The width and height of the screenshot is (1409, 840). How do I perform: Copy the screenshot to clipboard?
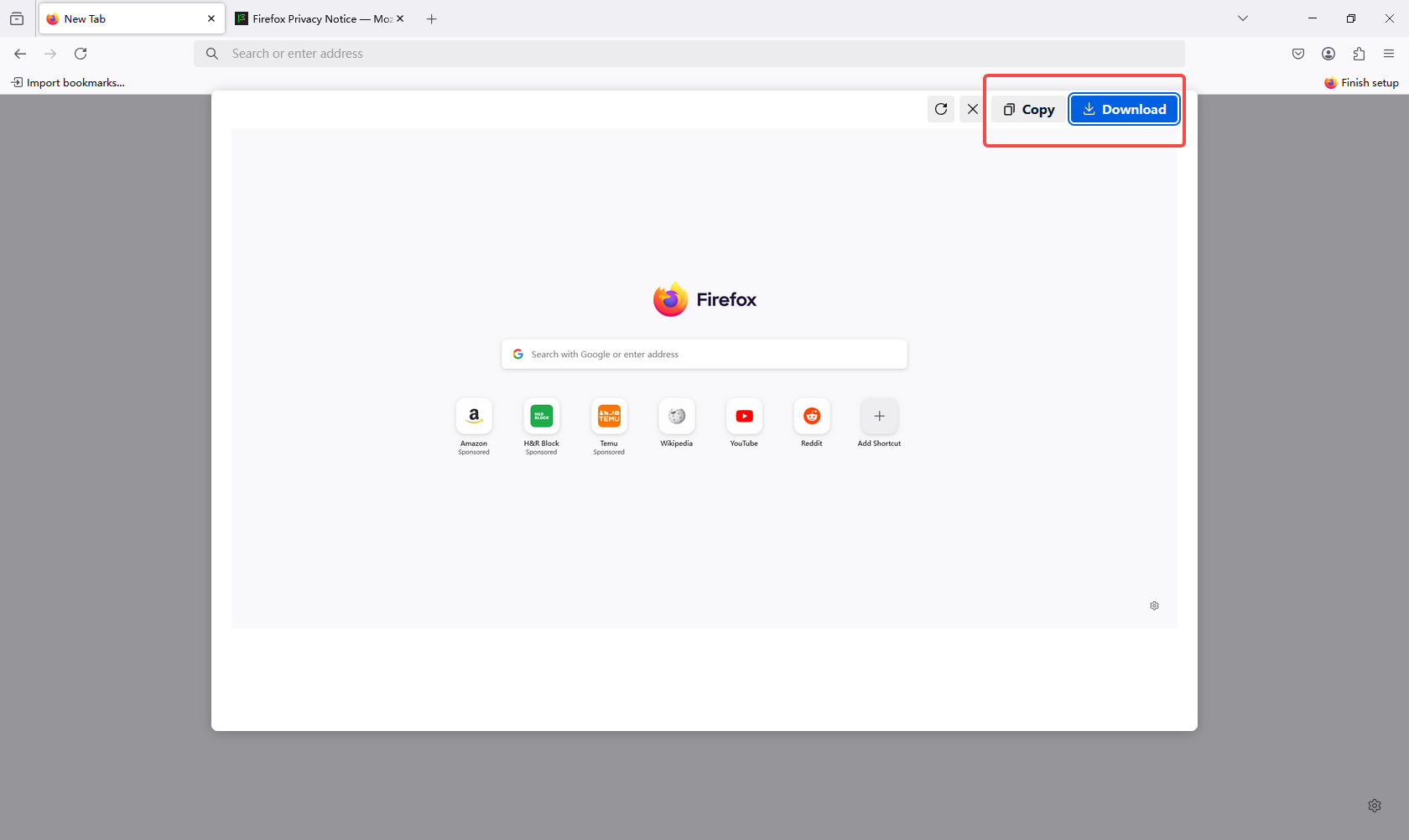(1027, 109)
